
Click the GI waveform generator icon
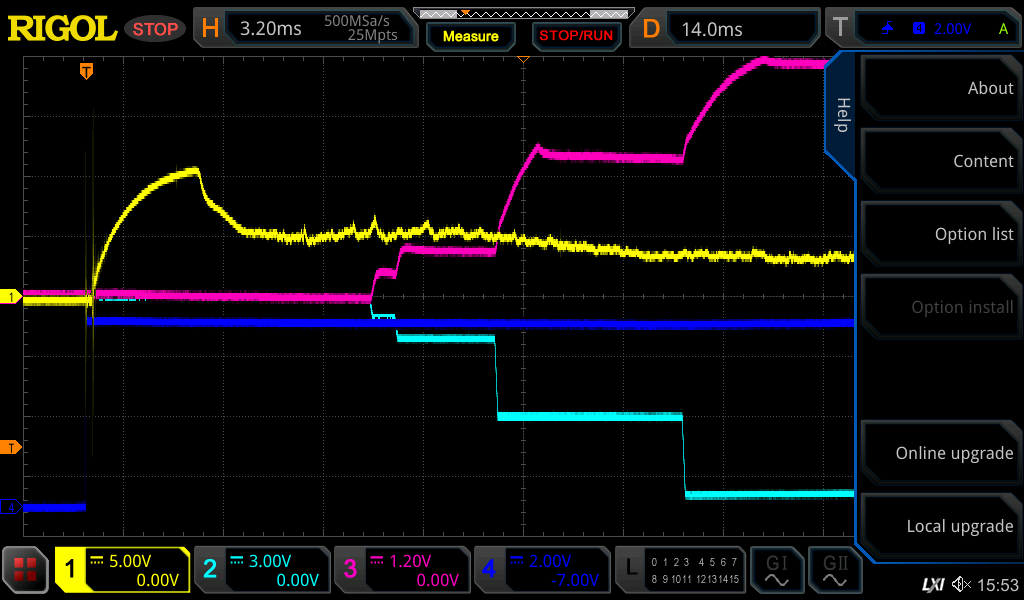click(777, 571)
